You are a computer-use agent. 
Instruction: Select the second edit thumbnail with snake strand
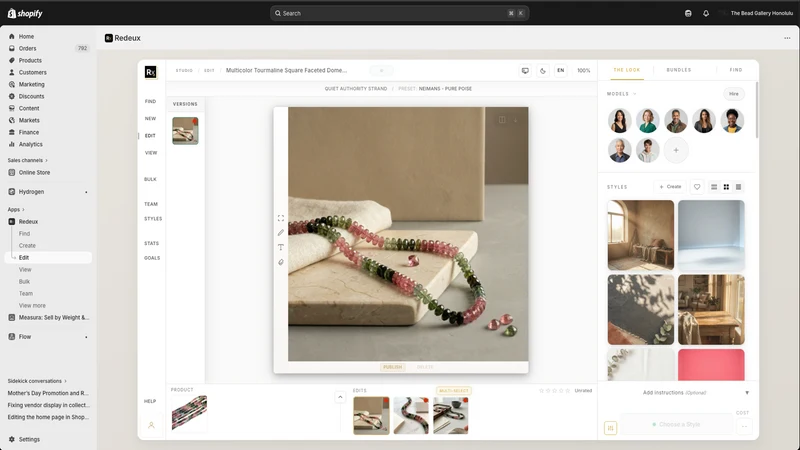click(411, 416)
